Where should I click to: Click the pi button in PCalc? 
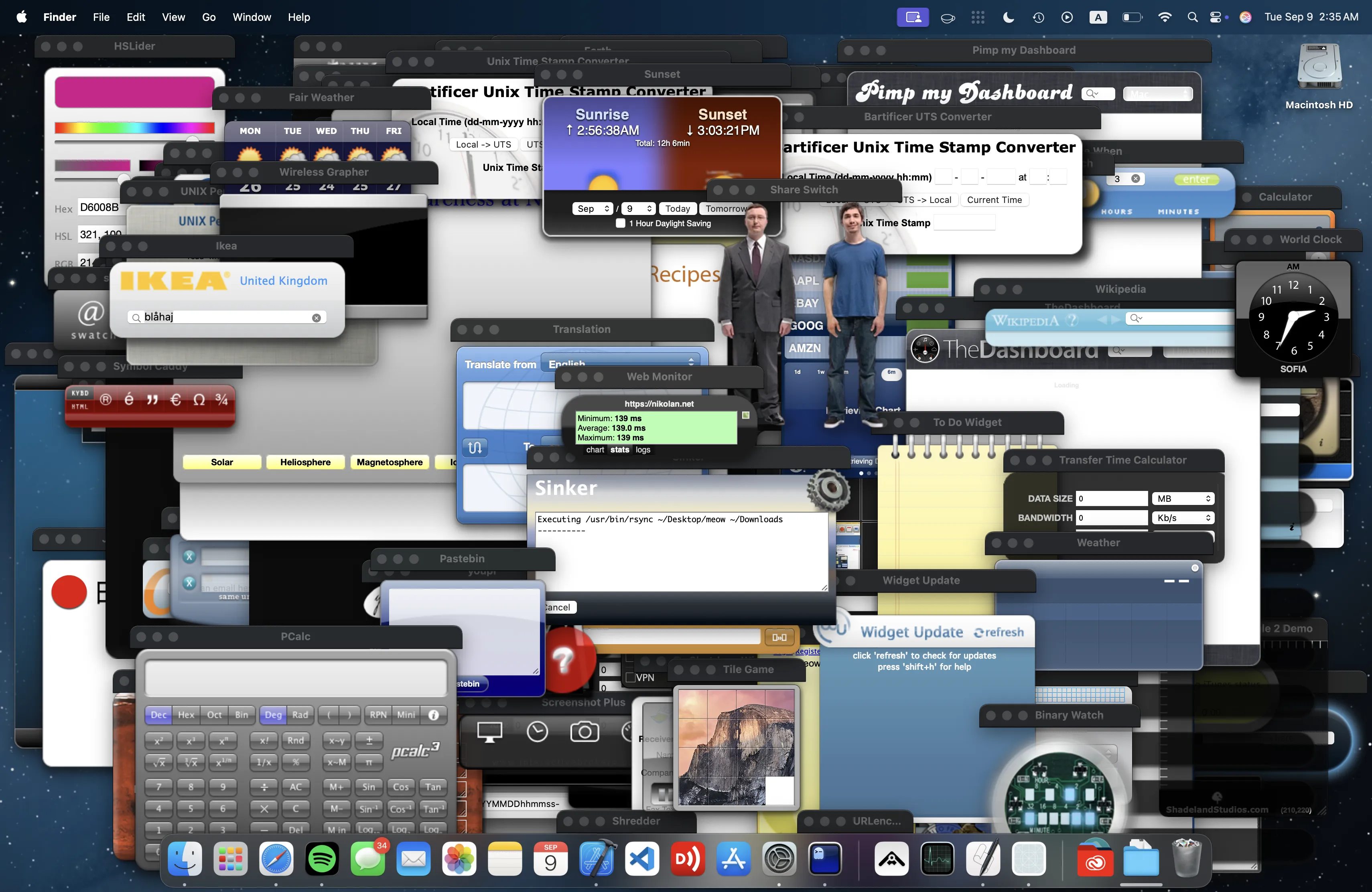click(x=369, y=762)
